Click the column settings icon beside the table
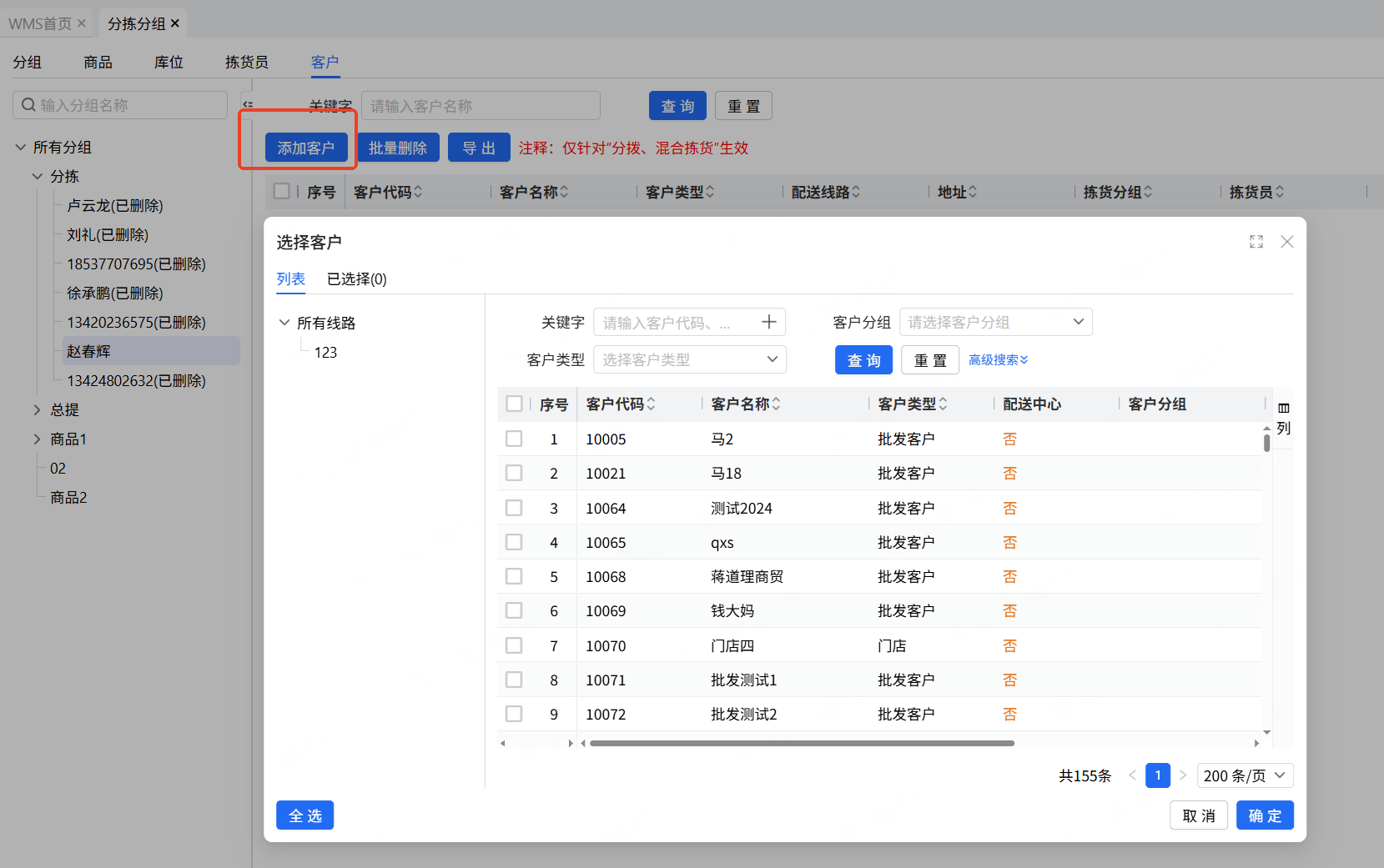This screenshot has height=868, width=1384. [x=1283, y=408]
